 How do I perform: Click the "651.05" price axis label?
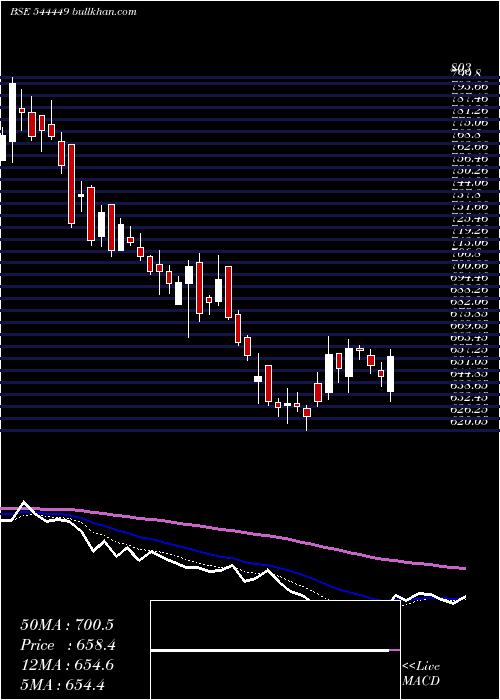tap(469, 362)
